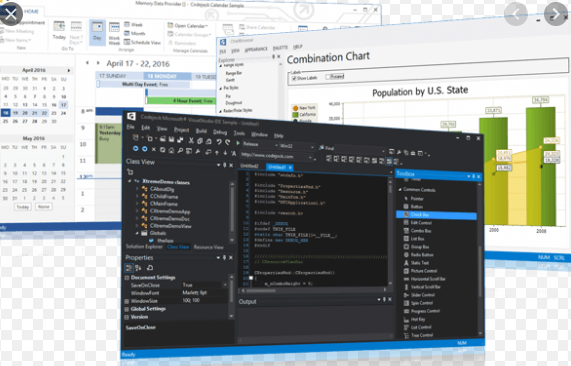Viewport: 571px width, 366px height.
Task: Click the categorized sort icon in Properties
Action: [129, 268]
